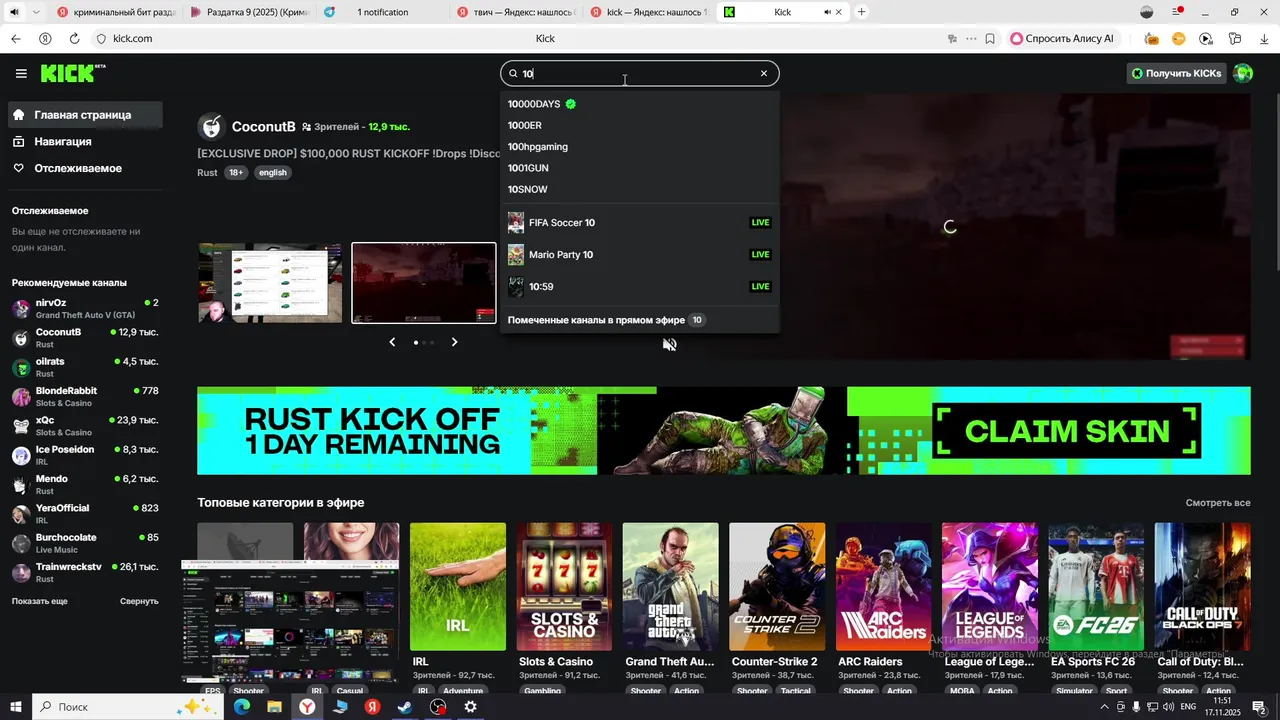The width and height of the screenshot is (1280, 720).
Task: Open the FIFA Soccer 10 category result
Action: pos(639,223)
